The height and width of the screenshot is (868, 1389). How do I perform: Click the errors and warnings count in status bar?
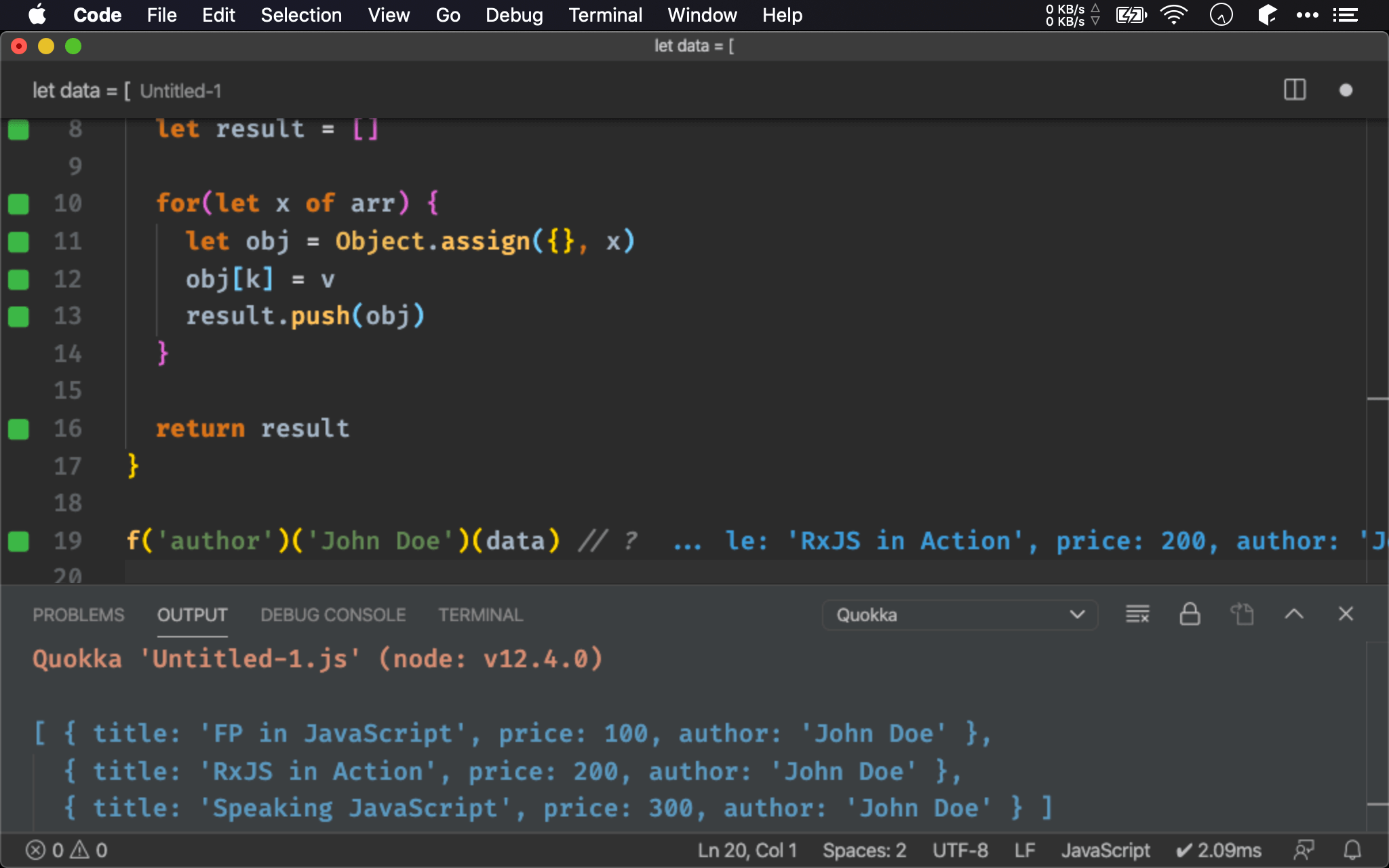click(66, 850)
